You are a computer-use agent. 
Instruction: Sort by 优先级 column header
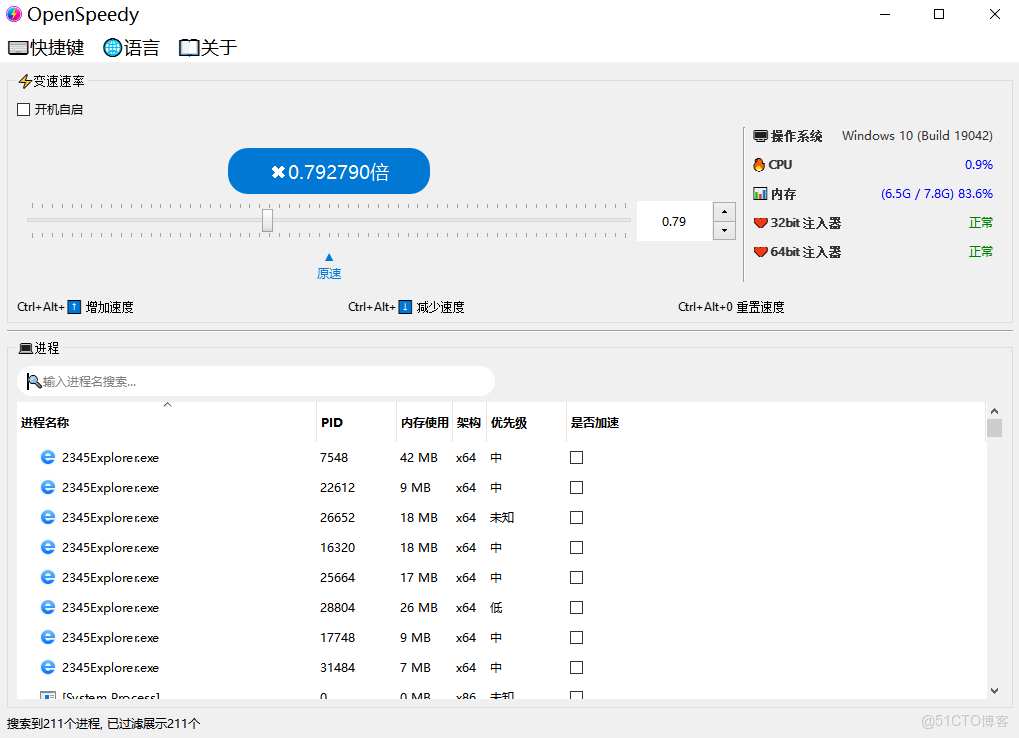[526, 422]
